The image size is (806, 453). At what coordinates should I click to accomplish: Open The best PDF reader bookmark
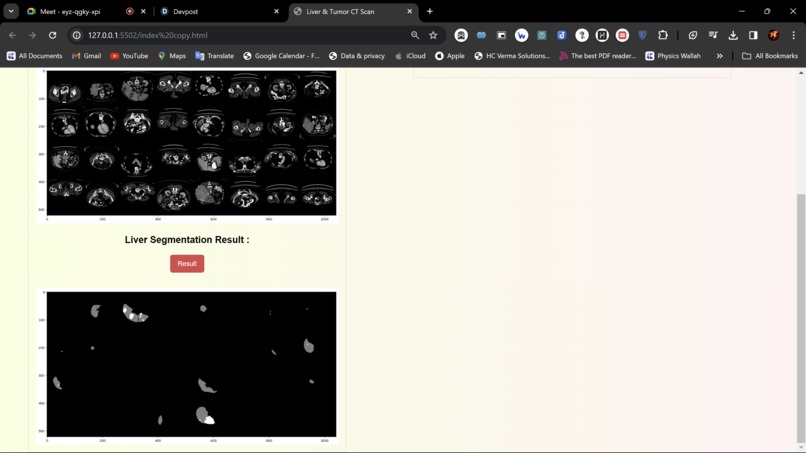[x=597, y=56]
